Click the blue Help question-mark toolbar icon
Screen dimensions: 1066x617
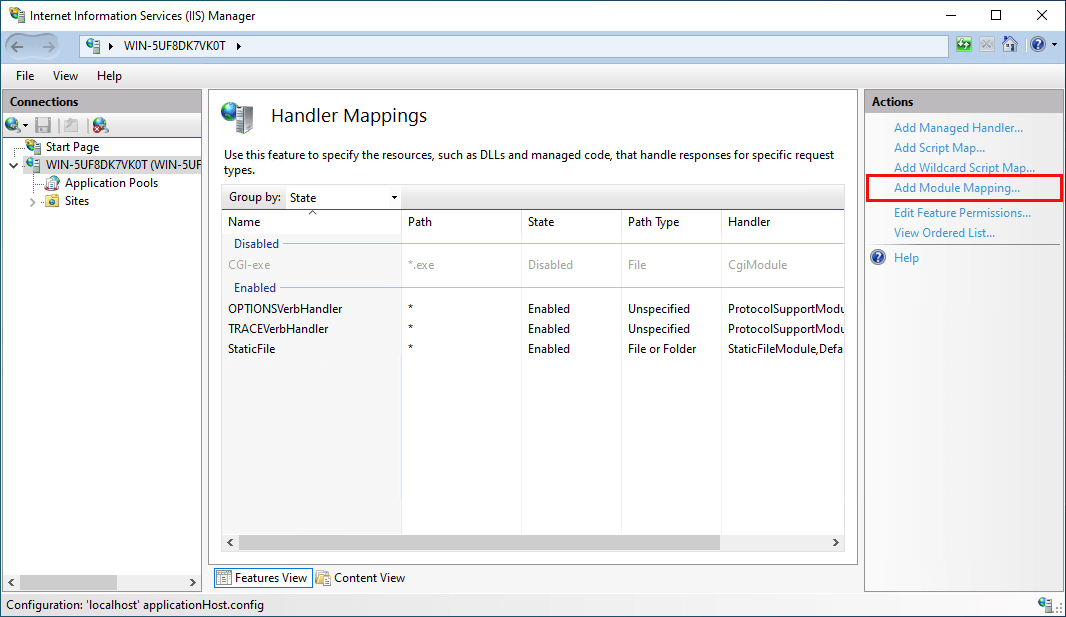pyautogui.click(x=1037, y=45)
